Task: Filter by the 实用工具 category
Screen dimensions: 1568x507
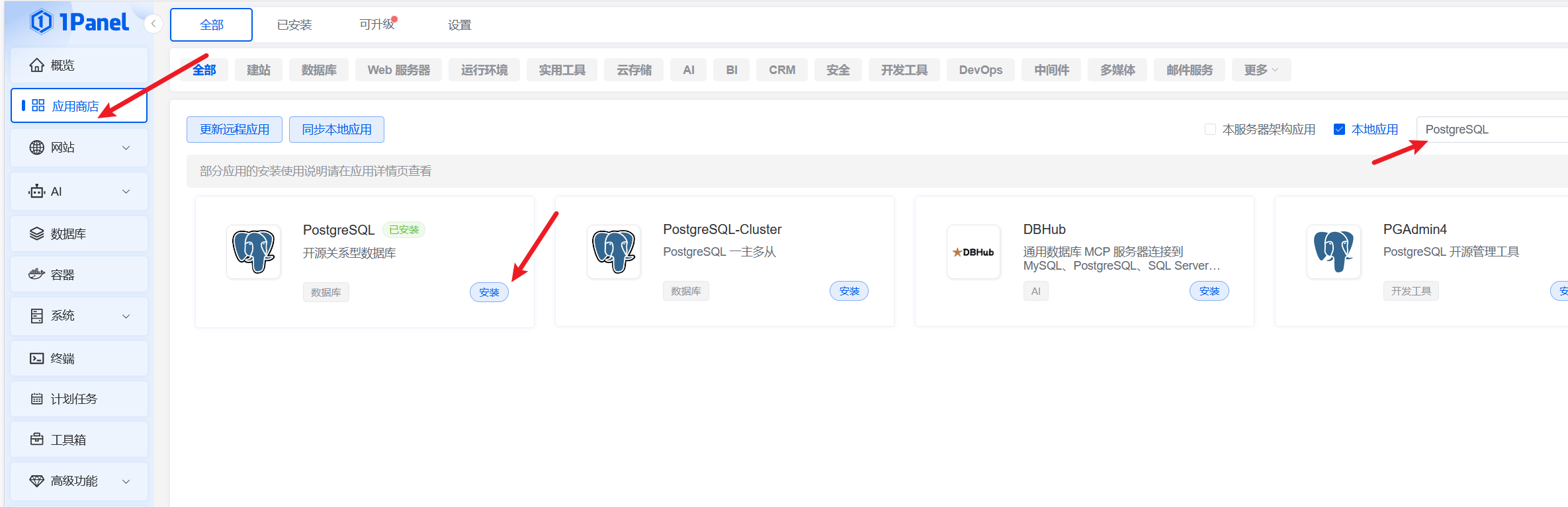Action: [x=562, y=70]
